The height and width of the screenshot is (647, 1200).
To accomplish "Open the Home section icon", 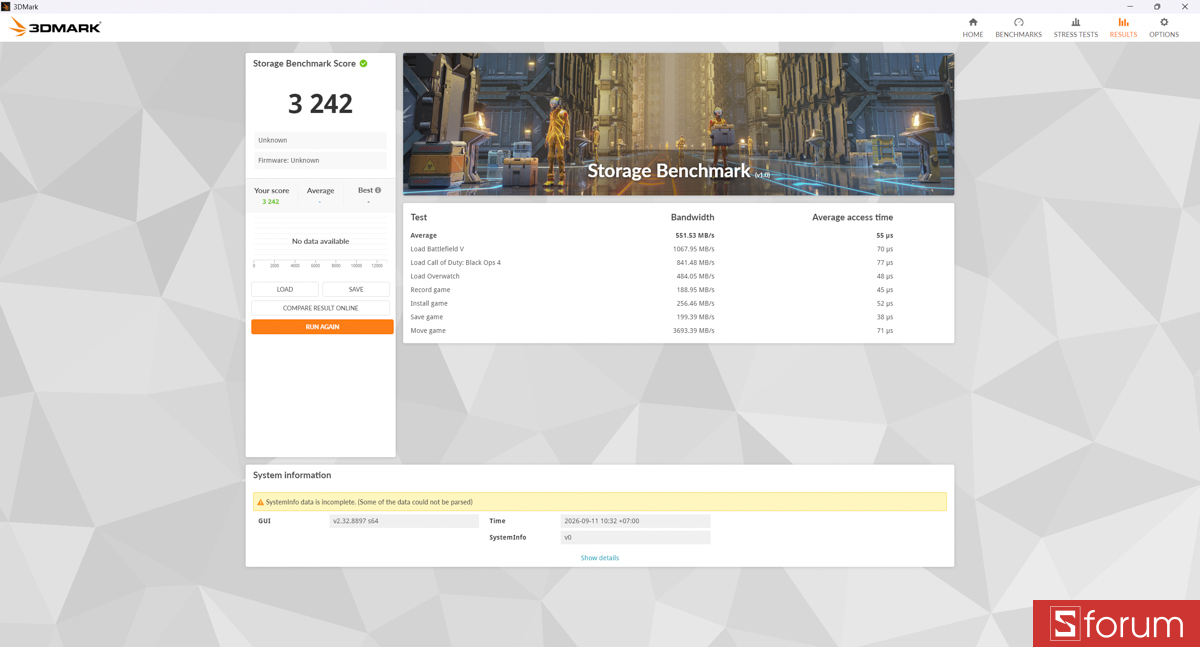I will [973, 22].
